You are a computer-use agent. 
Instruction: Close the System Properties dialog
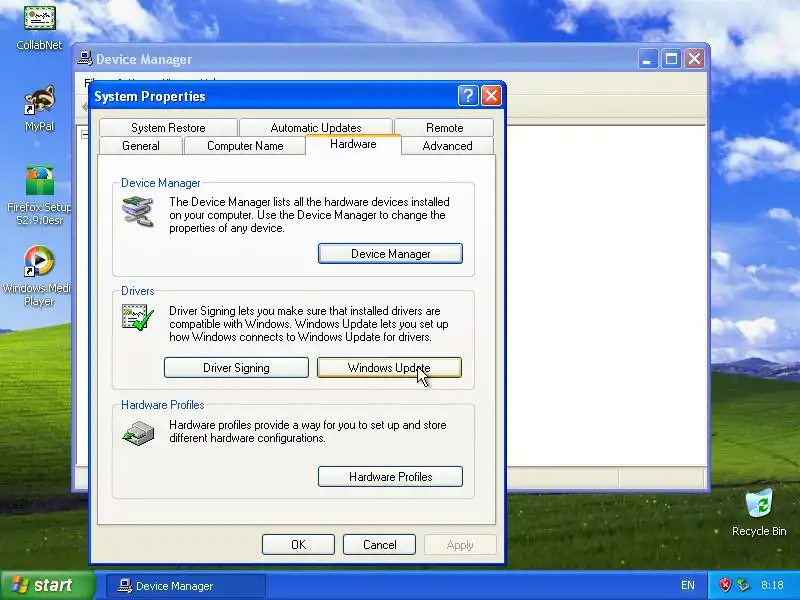point(491,95)
